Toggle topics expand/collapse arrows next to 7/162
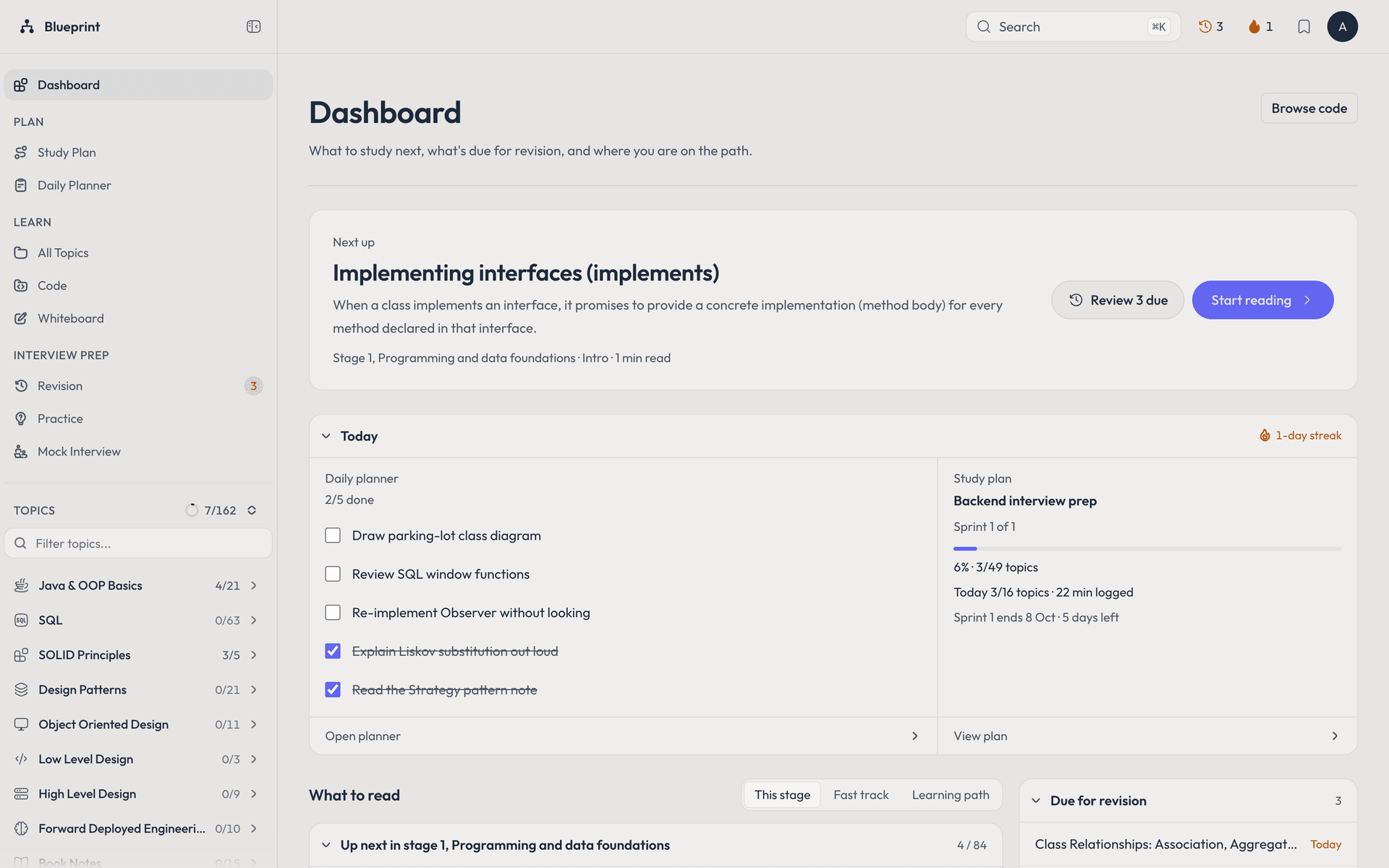Screen dimensions: 1389x868 252,511
